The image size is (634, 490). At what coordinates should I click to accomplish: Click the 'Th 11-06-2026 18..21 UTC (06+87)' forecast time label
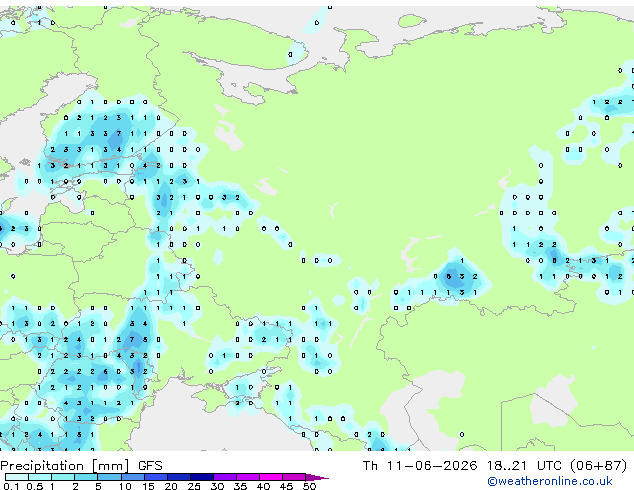(x=495, y=466)
